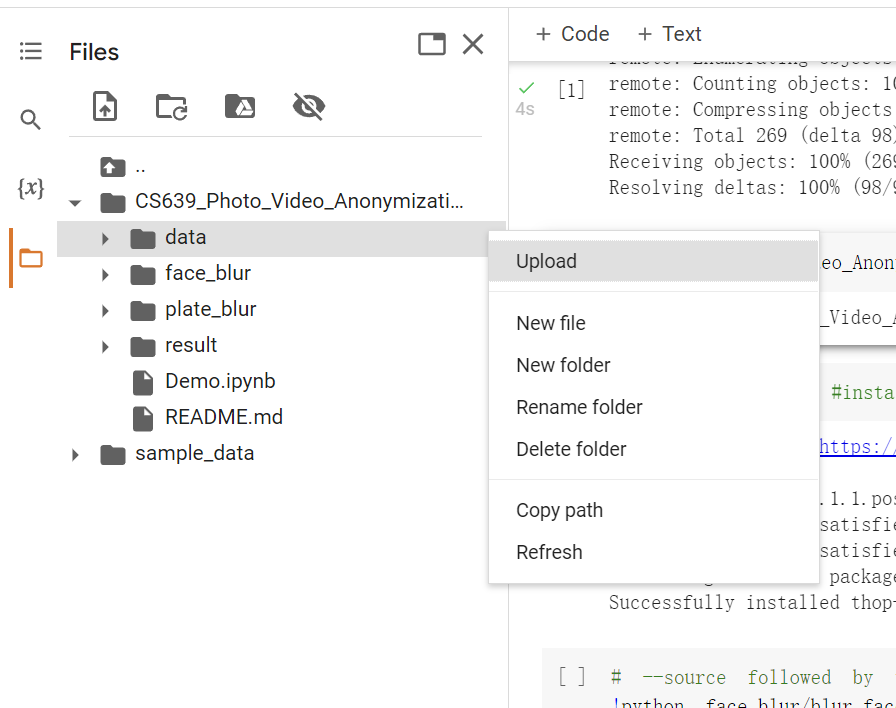Click the parent directory icon above the file tree
The height and width of the screenshot is (708, 896).
click(x=113, y=165)
